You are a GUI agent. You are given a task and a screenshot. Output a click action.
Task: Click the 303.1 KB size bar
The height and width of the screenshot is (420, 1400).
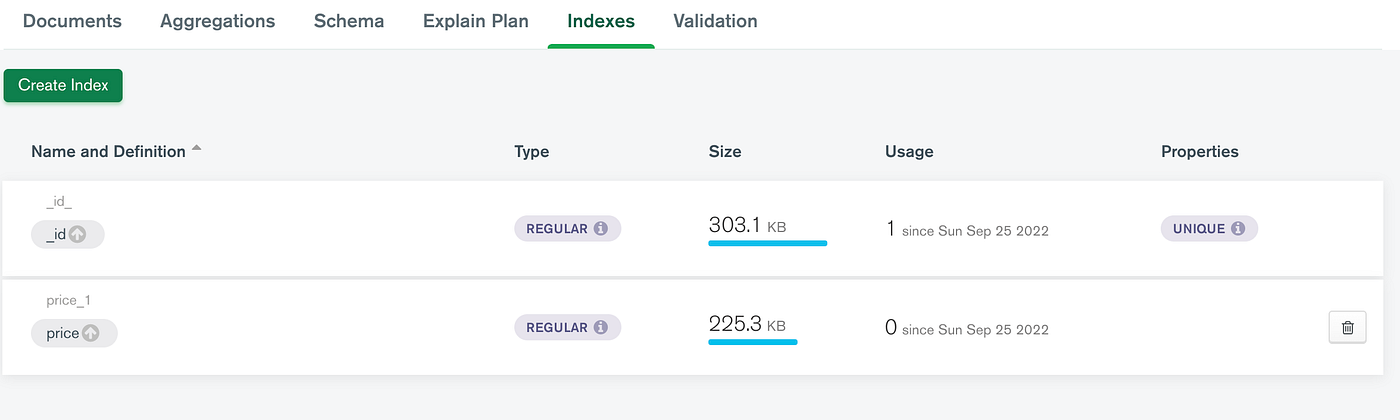point(767,242)
